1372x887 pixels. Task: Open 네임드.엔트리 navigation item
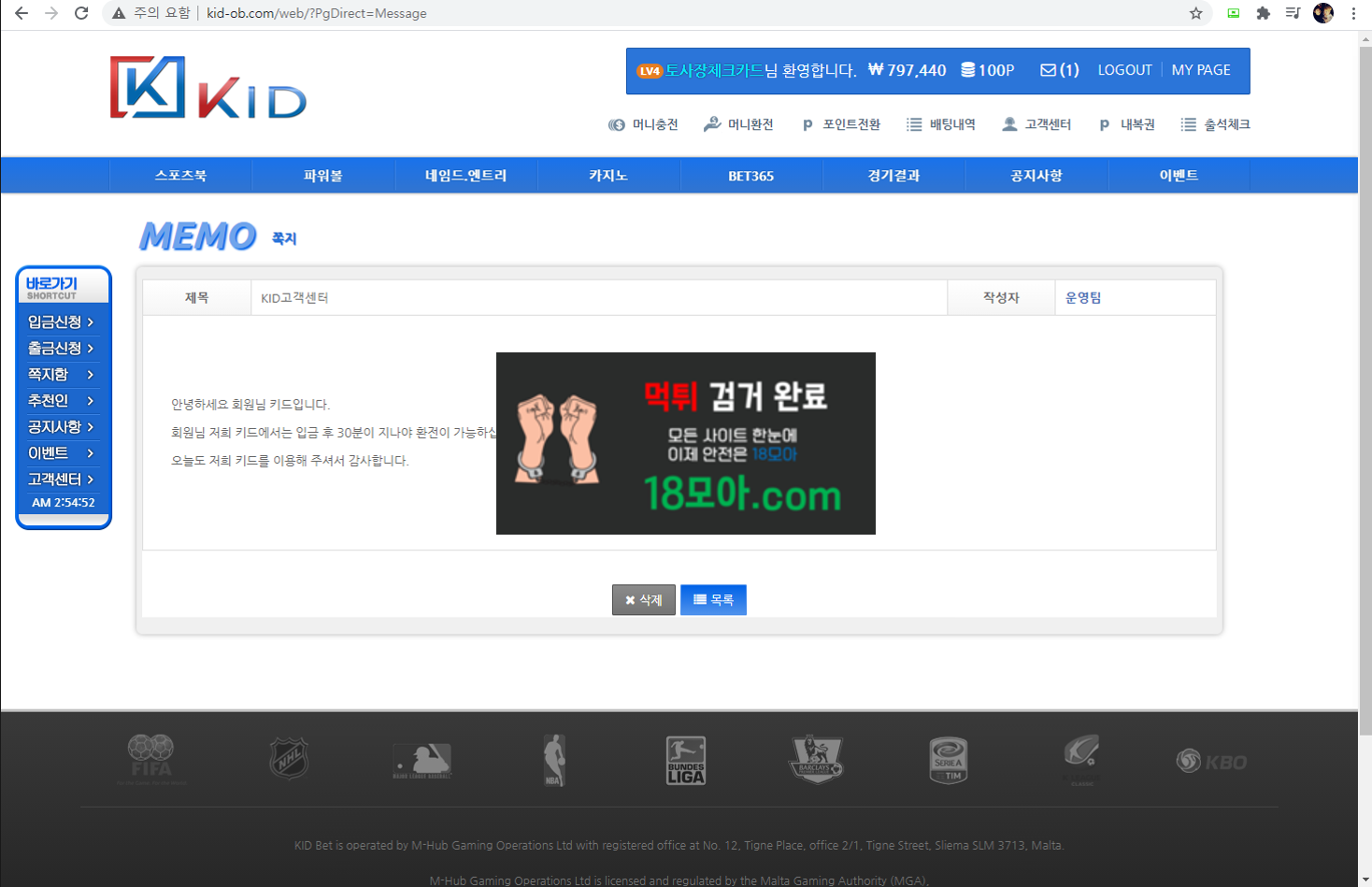(465, 176)
